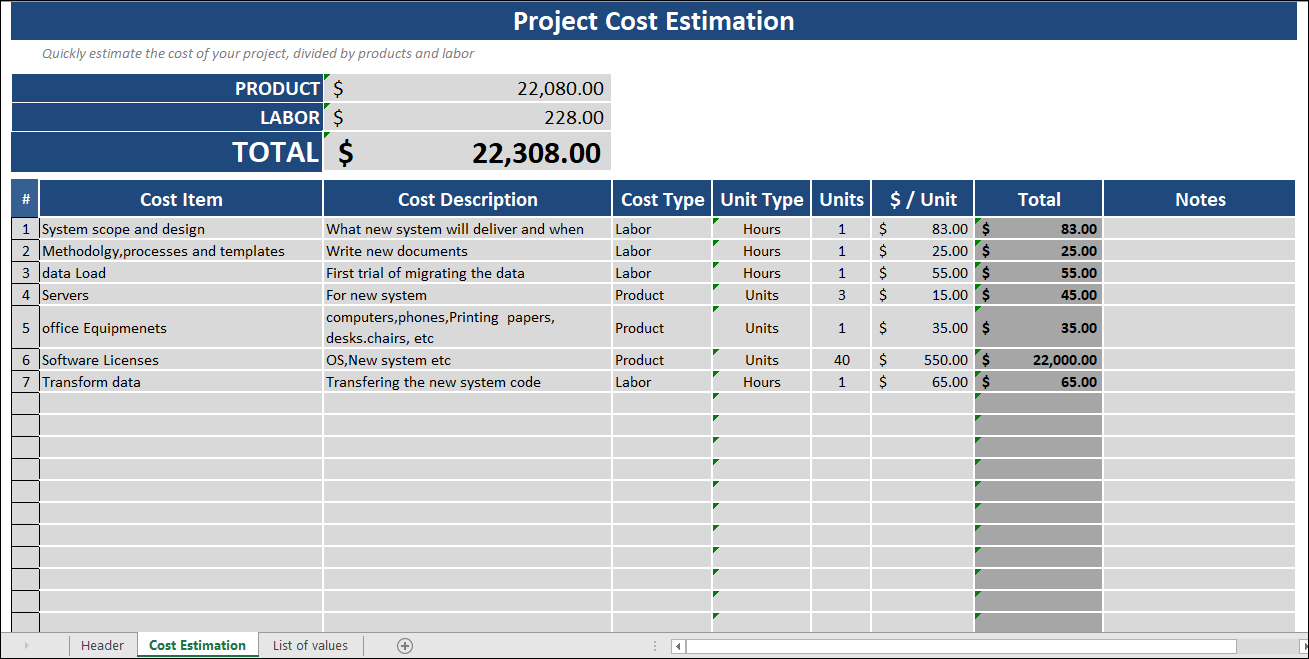Select the Cost Estimation sheet tab

tap(197, 645)
